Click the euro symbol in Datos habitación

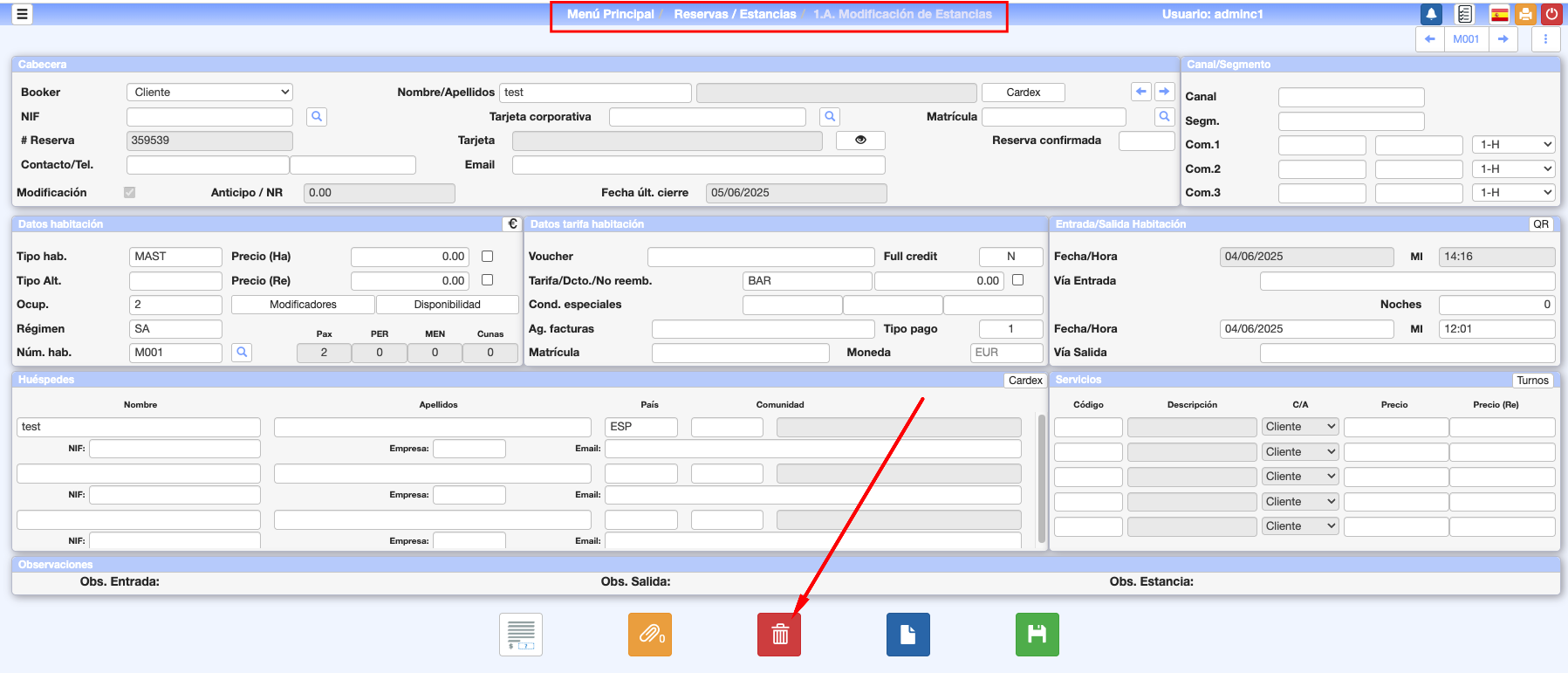512,224
